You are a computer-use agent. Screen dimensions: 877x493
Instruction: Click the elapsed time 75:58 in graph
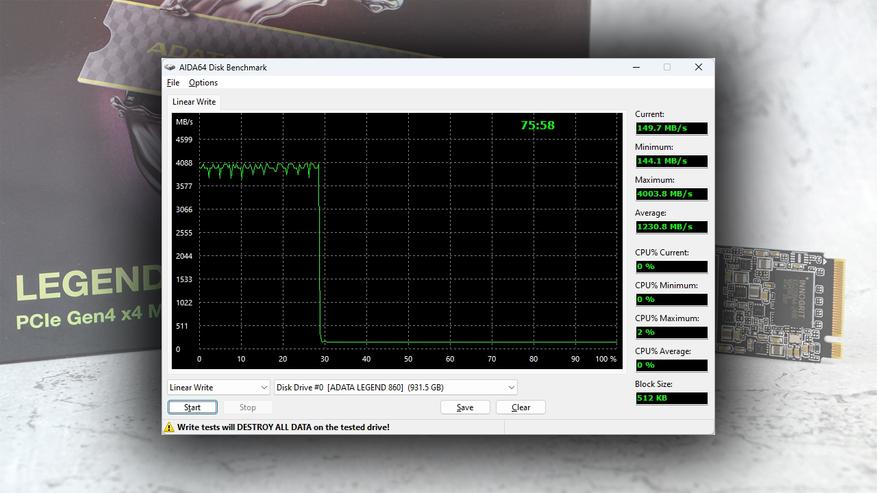coord(537,125)
